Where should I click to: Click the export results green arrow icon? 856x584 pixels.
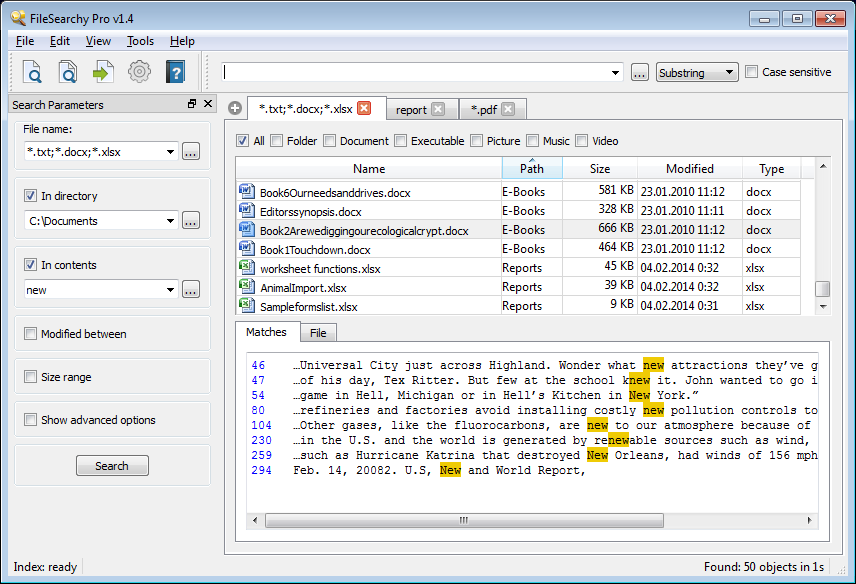103,72
